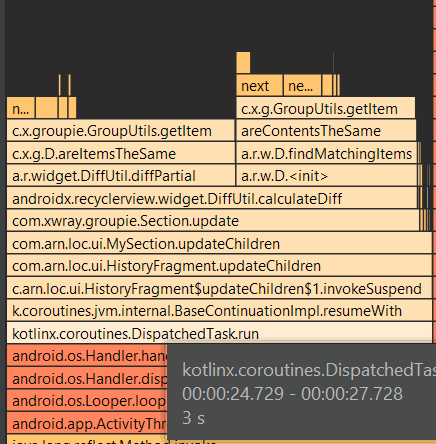The width and height of the screenshot is (436, 444).
Task: Select a.r.w.D.findMatchingItems frame
Action: point(326,153)
